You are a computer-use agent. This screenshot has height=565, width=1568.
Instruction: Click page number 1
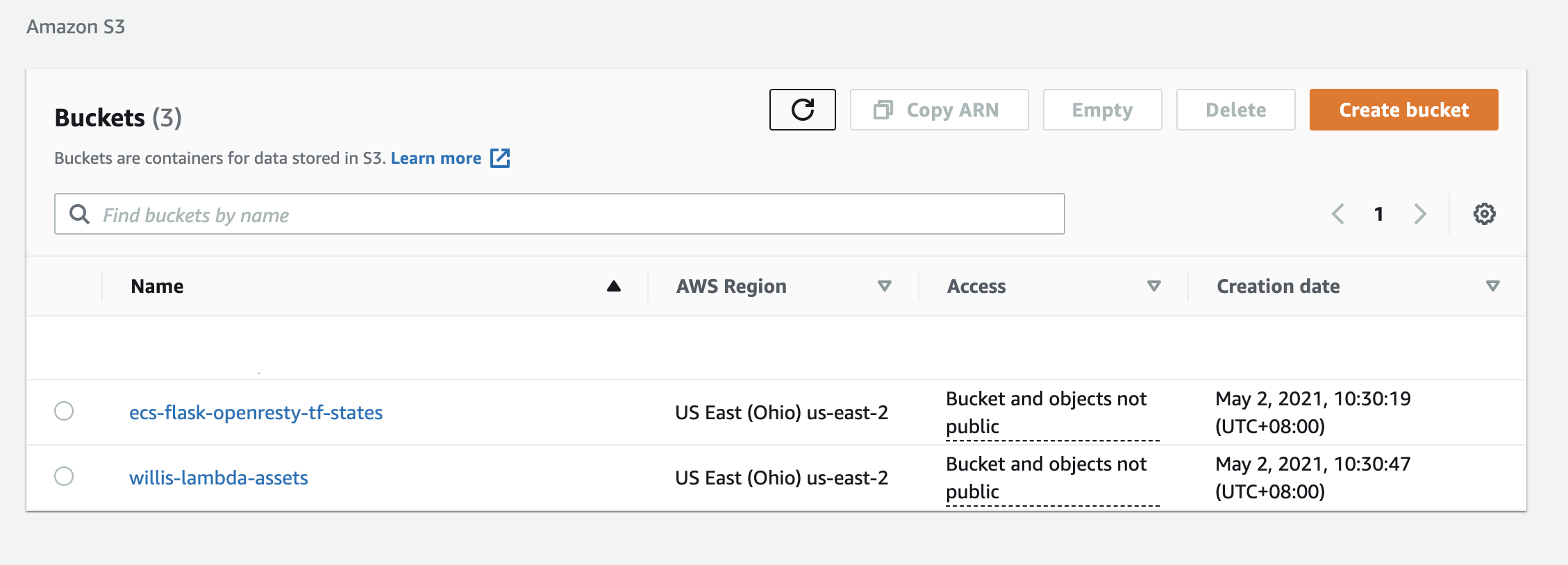[x=1379, y=214]
